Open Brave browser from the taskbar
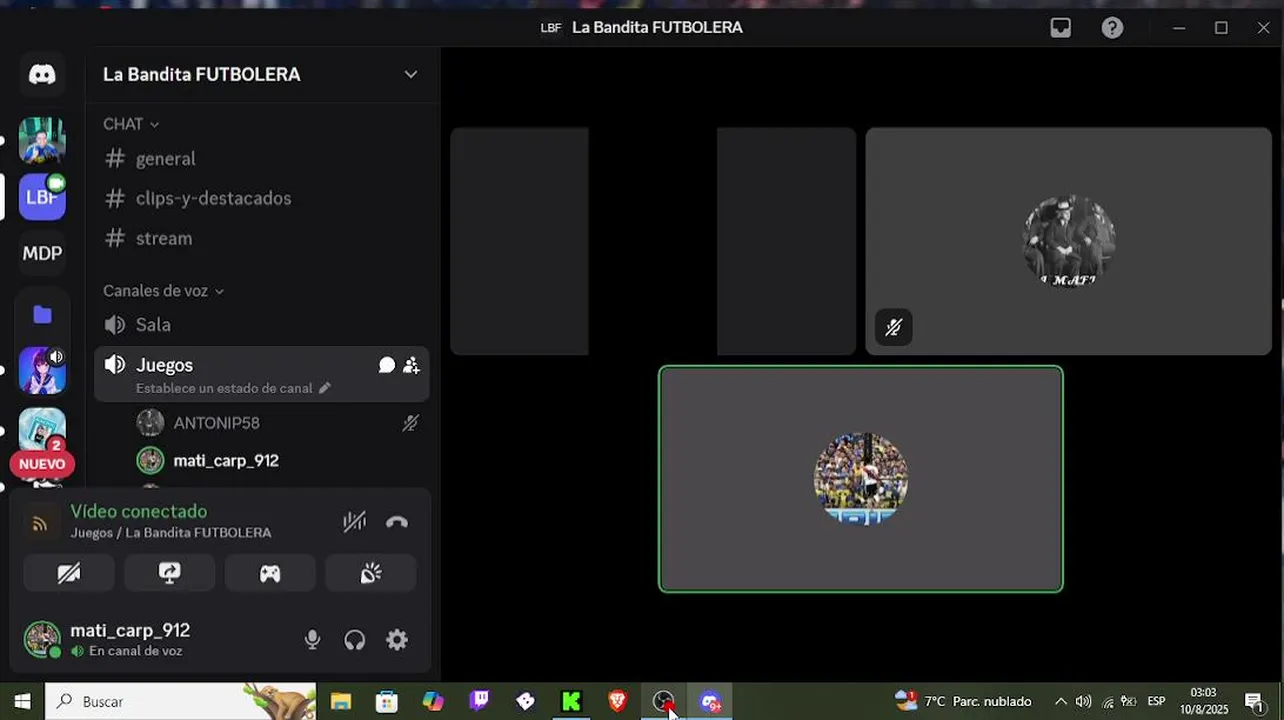This screenshot has width=1284, height=720. click(618, 702)
